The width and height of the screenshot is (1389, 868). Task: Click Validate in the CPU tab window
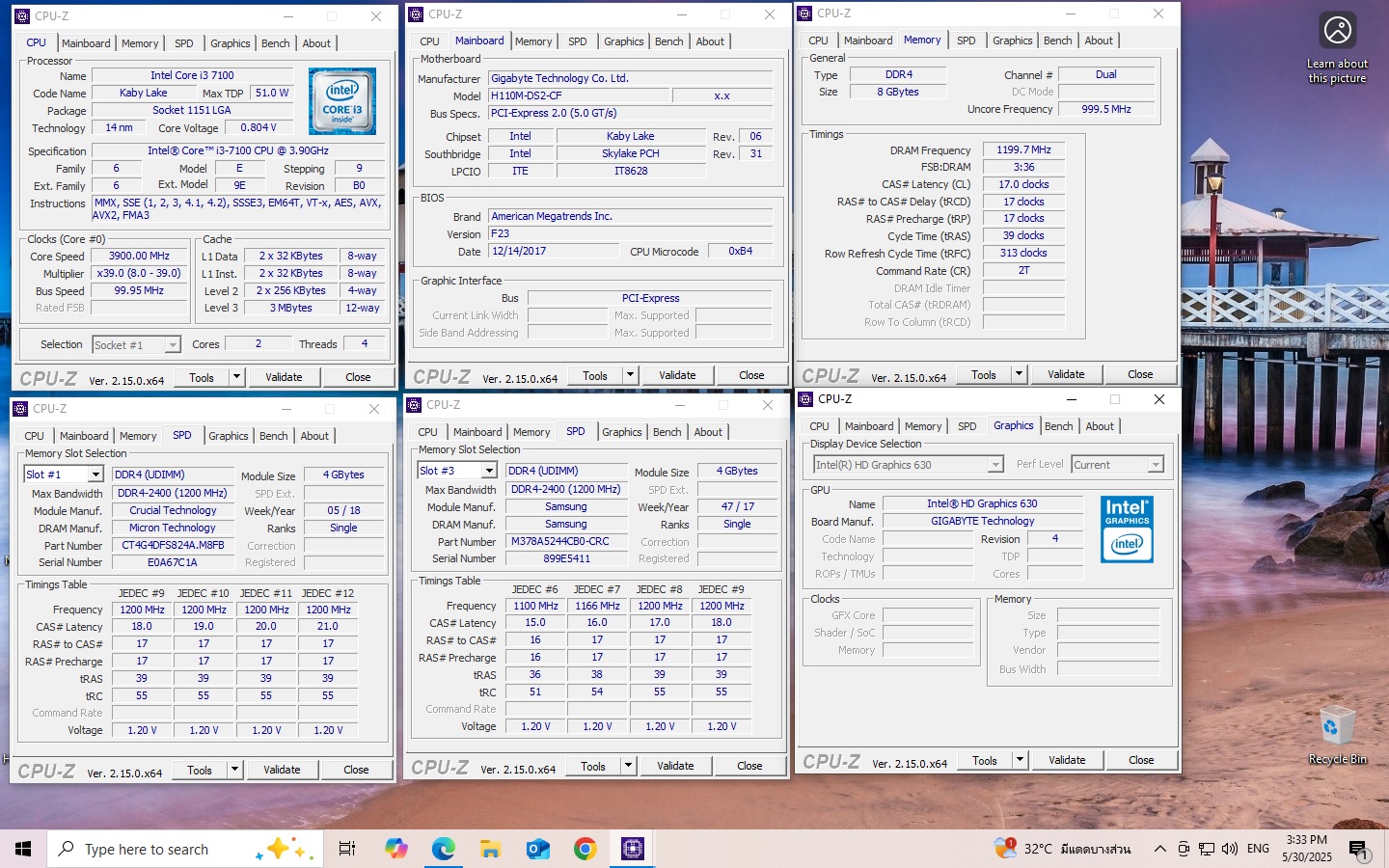point(284,377)
